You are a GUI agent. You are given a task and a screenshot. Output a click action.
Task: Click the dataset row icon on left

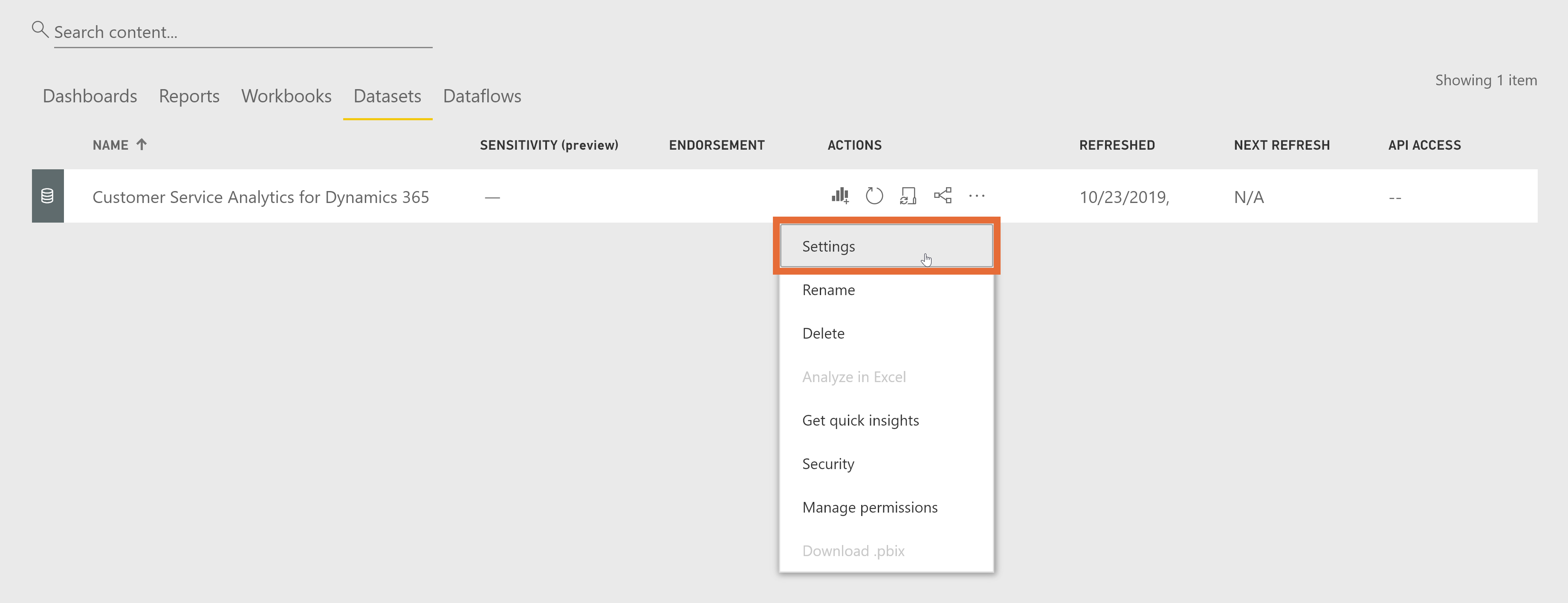[x=47, y=196]
